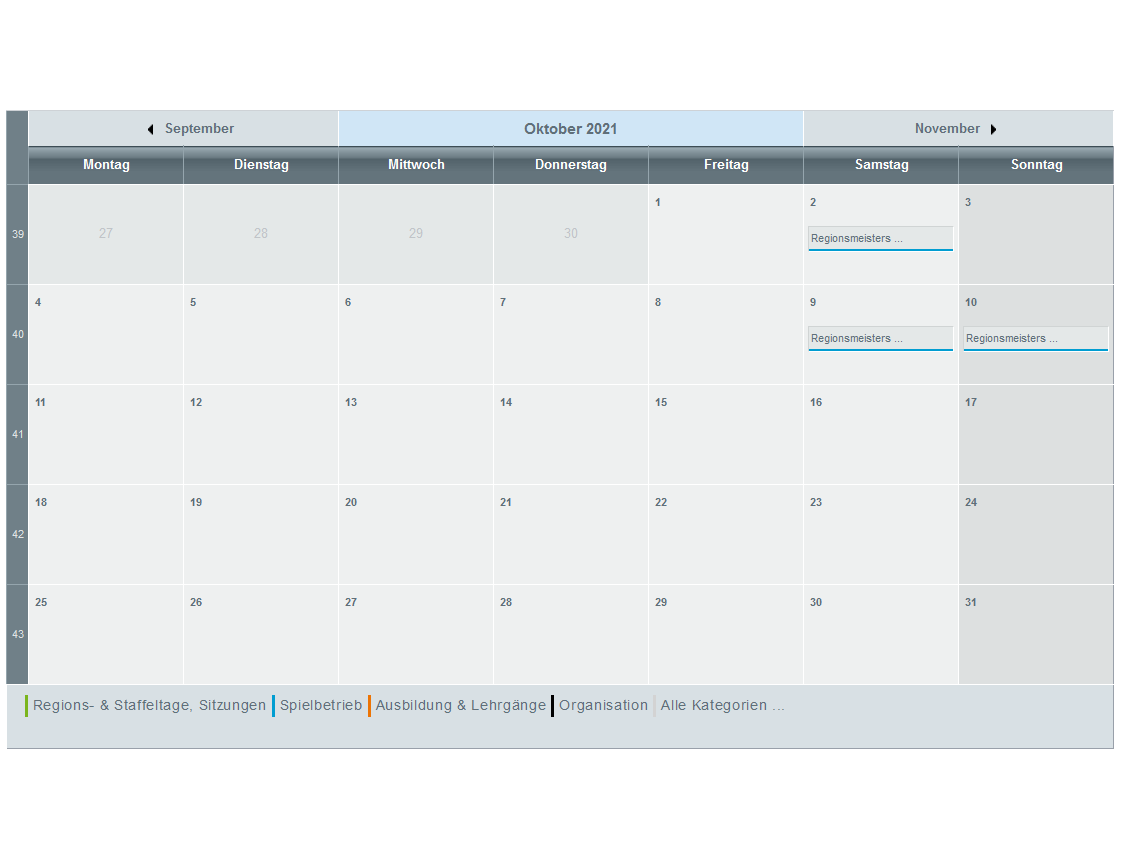Select week number 40 in sidebar
This screenshot has width=1122, height=842.
[18, 334]
